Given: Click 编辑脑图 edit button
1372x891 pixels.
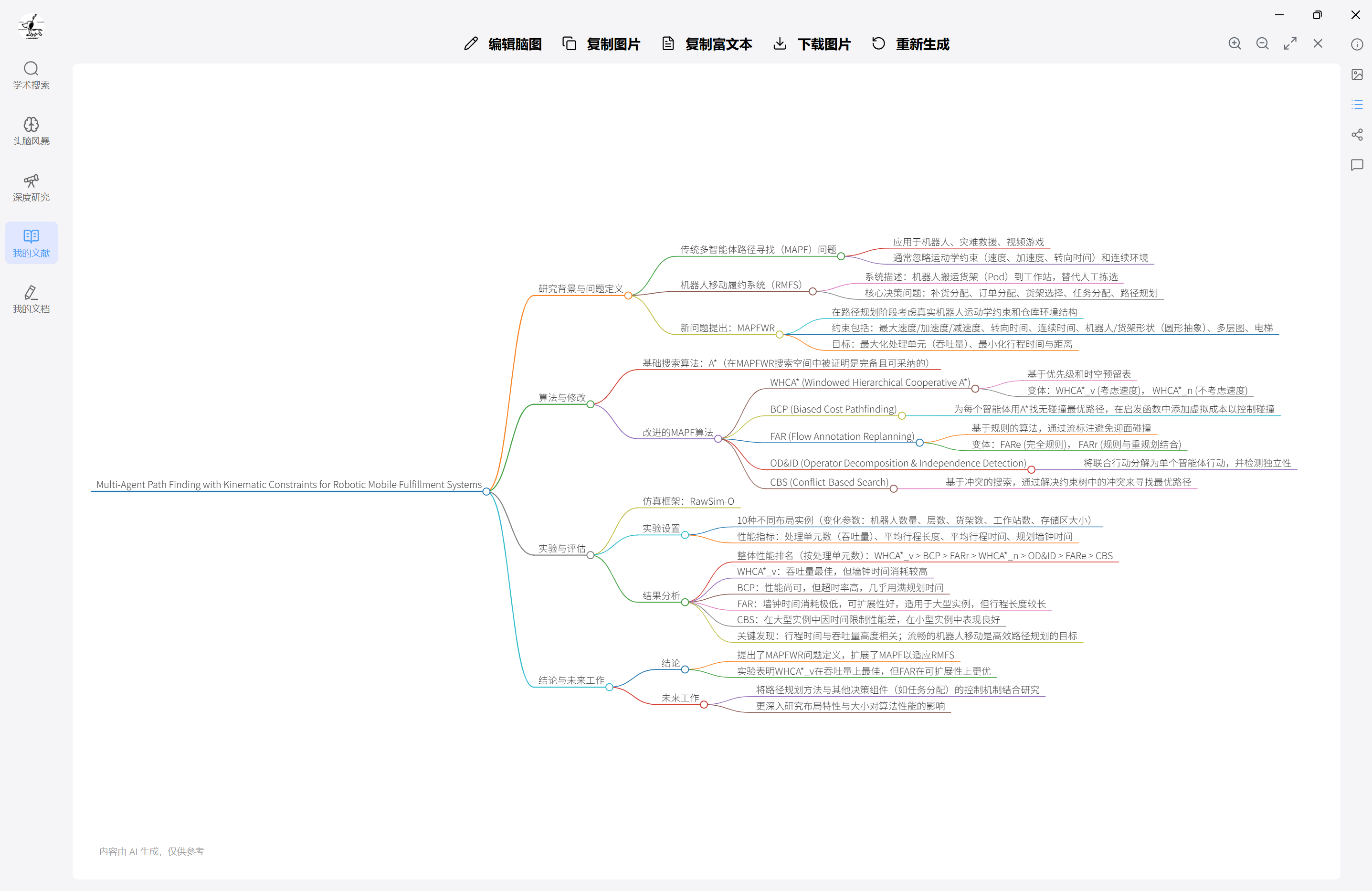Looking at the screenshot, I should [503, 44].
